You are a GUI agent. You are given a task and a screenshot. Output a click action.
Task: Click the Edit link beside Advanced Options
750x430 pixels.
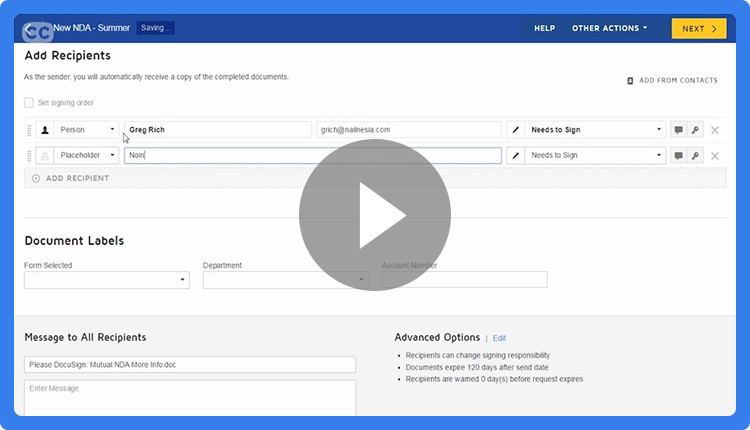[x=499, y=338]
